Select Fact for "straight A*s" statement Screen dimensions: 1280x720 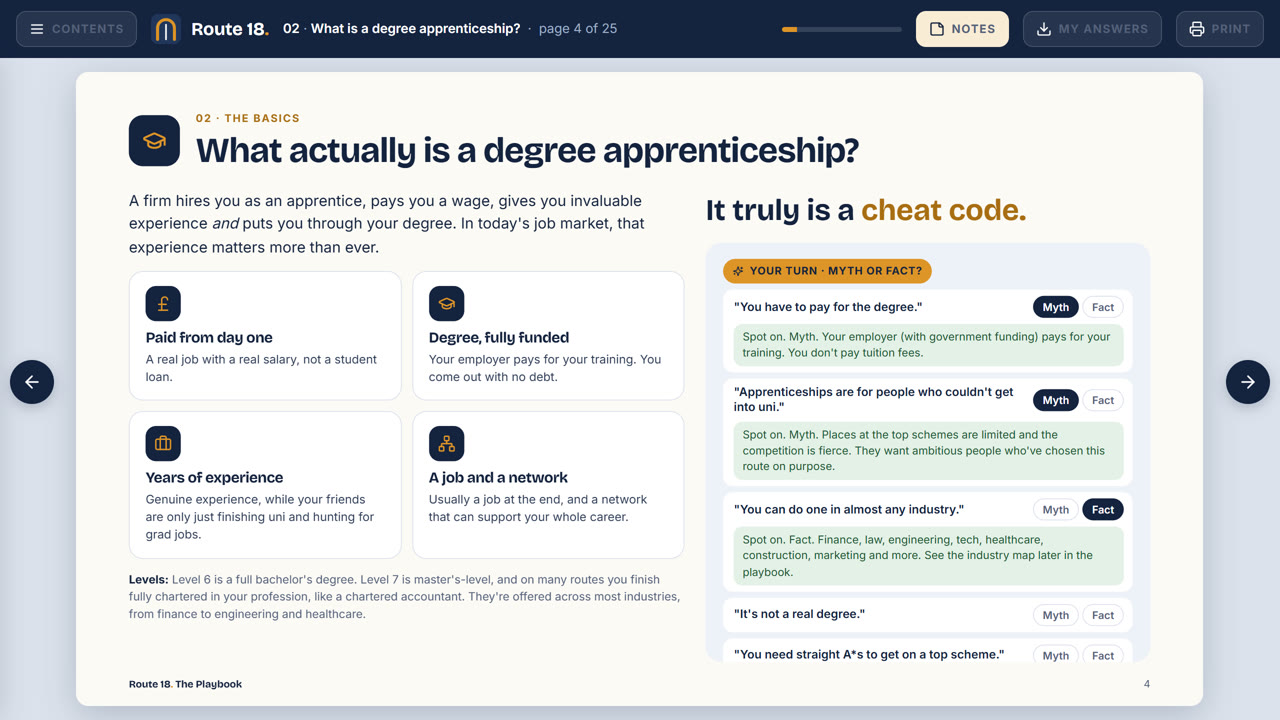1103,655
